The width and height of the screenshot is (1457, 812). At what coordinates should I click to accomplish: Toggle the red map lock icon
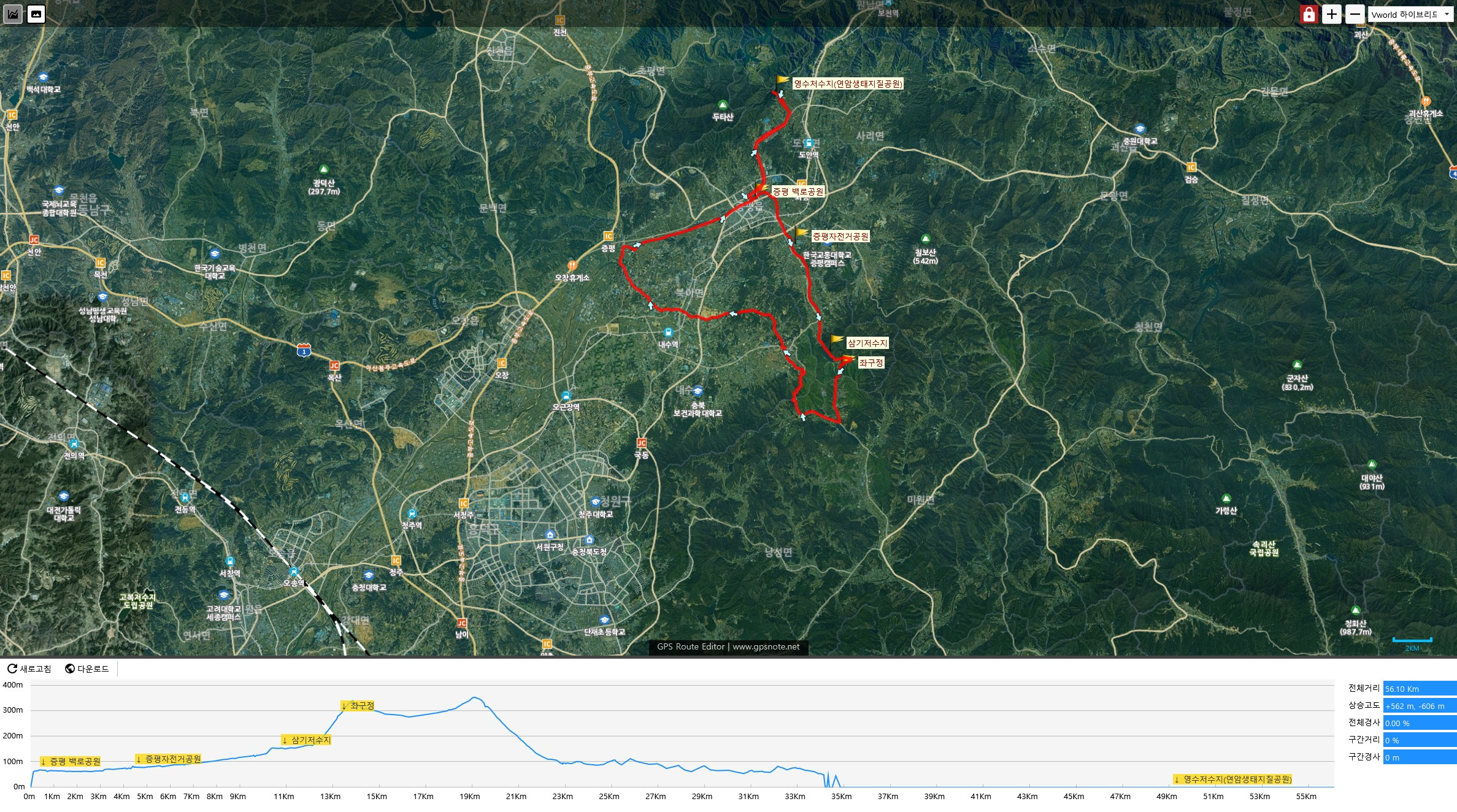point(1309,15)
